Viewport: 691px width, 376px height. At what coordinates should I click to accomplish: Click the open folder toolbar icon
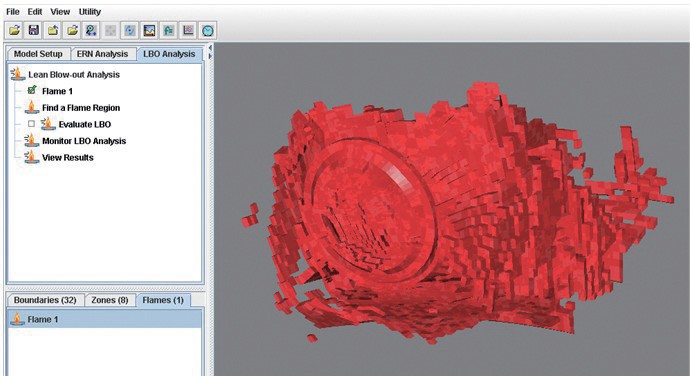tap(15, 30)
